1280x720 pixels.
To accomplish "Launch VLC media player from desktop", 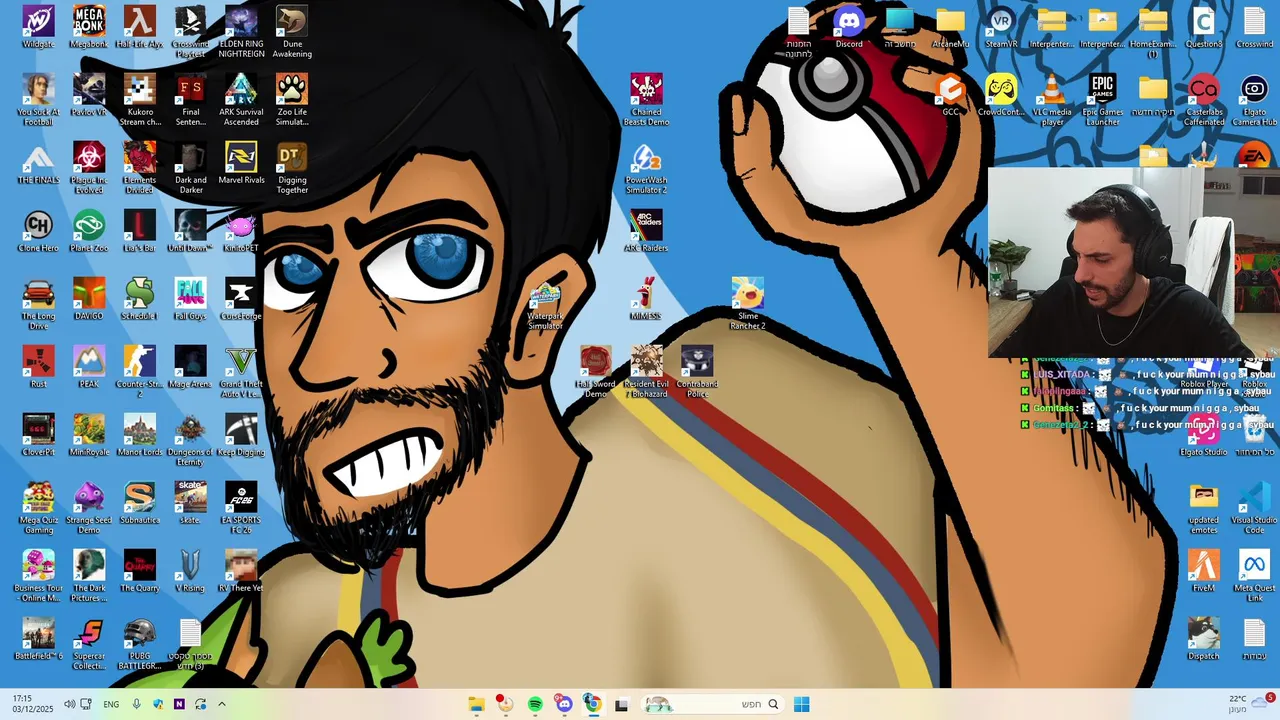I will tap(1052, 100).
